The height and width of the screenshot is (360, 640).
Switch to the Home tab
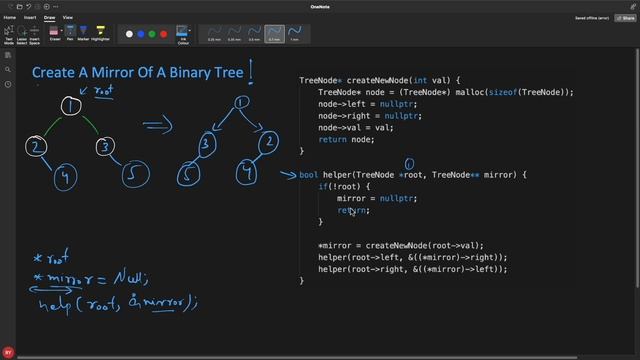10,18
